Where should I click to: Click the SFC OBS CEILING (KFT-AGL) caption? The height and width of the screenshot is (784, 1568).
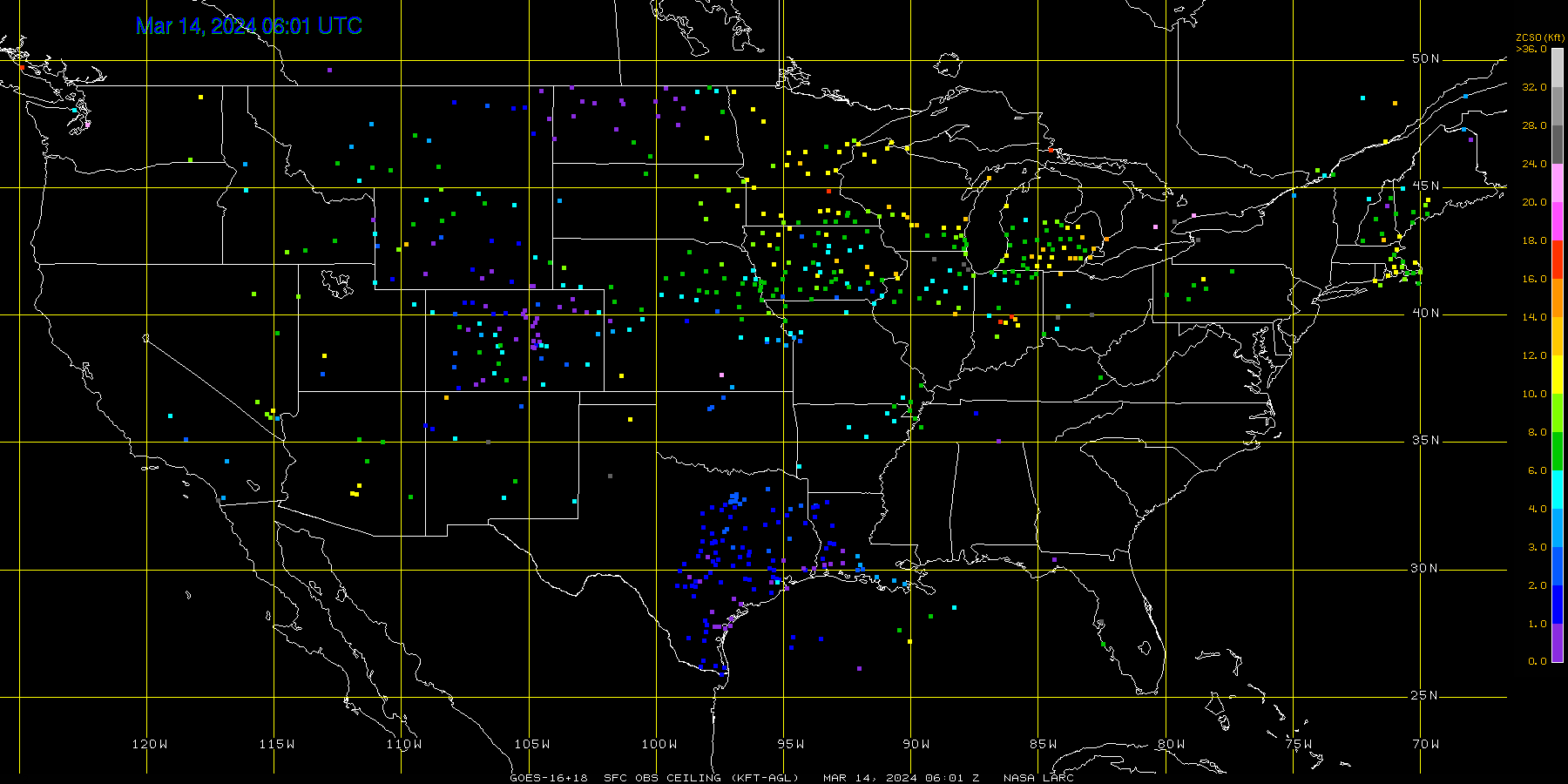(701, 778)
